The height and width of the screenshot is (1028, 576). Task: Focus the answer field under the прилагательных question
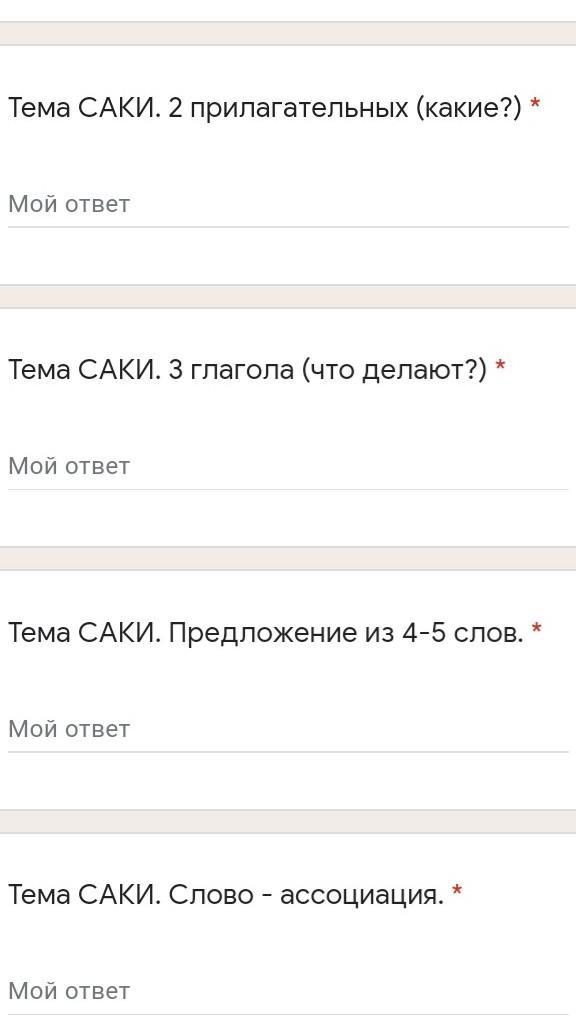pos(288,205)
